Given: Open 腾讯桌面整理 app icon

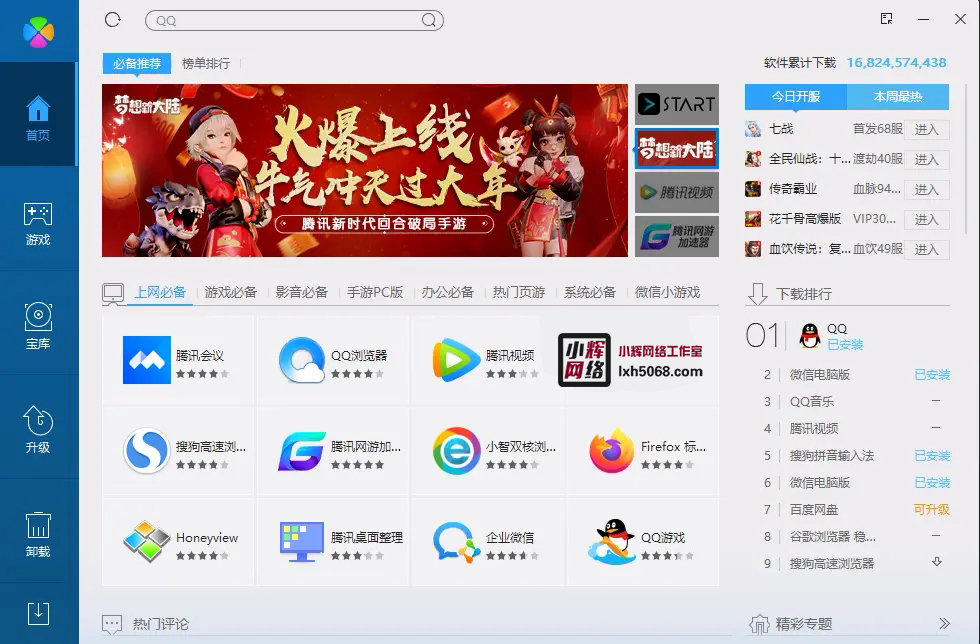Looking at the screenshot, I should click(302, 541).
